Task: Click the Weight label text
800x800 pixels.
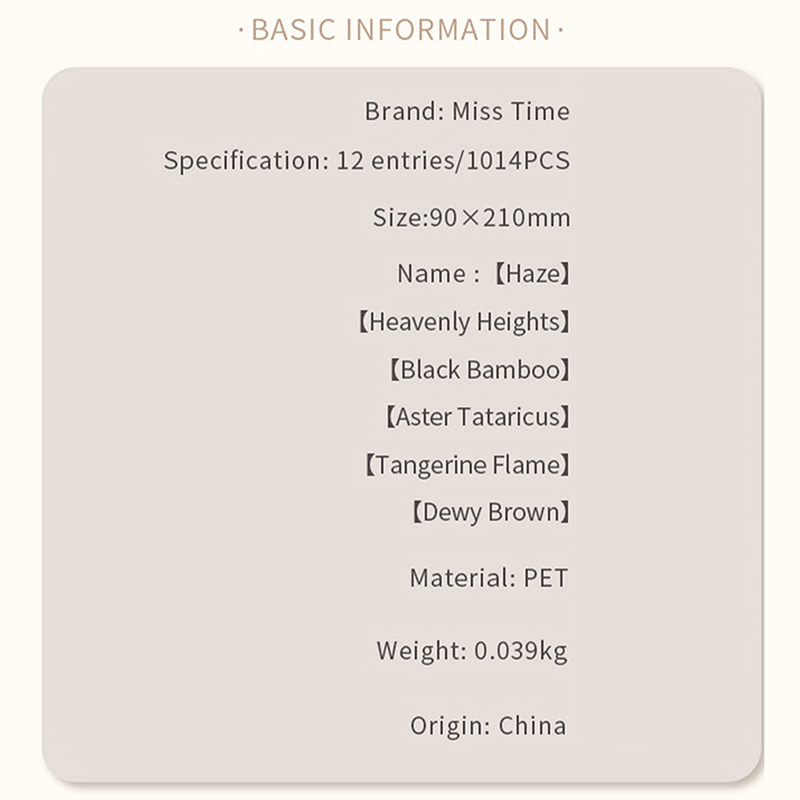Action: click(x=421, y=652)
